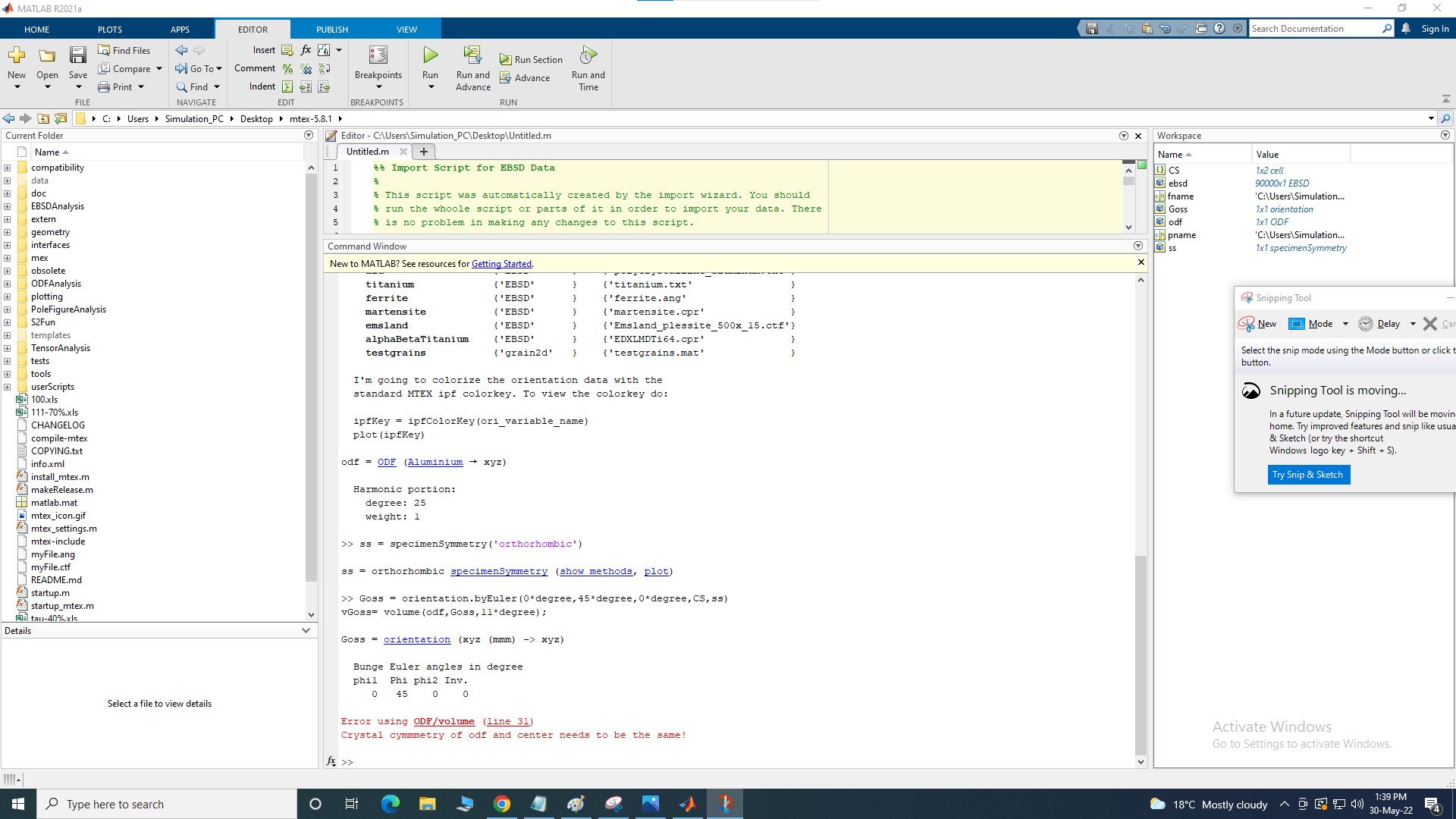Image resolution: width=1456 pixels, height=819 pixels.
Task: Click Try Snip & Sketch button
Action: click(x=1308, y=474)
